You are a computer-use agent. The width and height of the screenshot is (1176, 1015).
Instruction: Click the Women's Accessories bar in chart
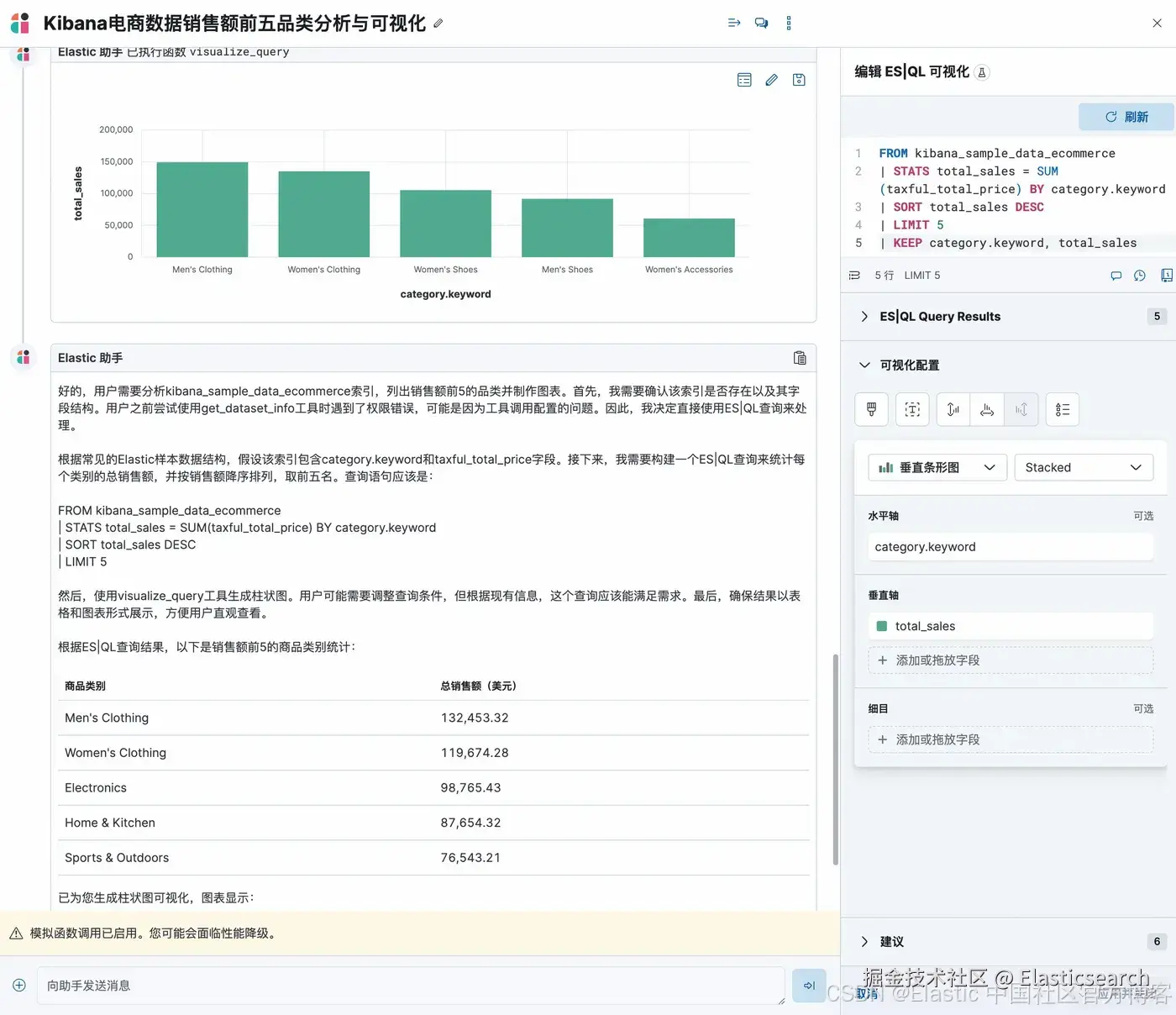pyautogui.click(x=689, y=238)
